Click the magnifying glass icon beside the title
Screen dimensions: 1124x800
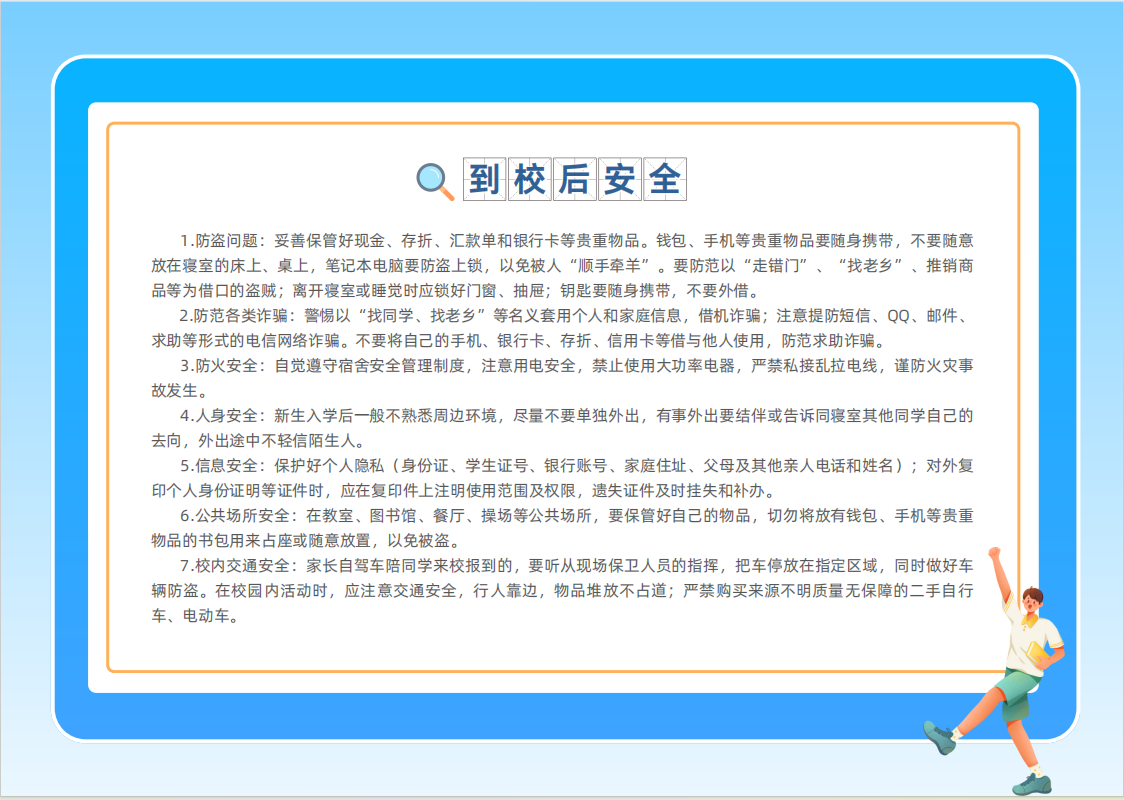[x=435, y=181]
